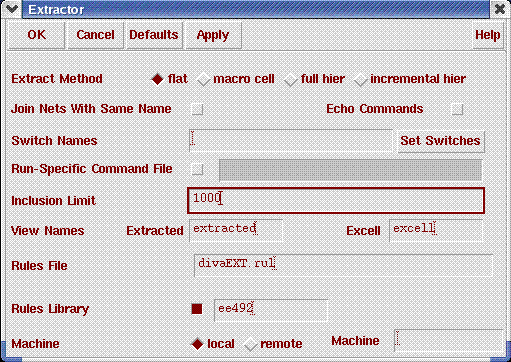
Task: Edit the Rules Library name field
Action: (x=271, y=310)
